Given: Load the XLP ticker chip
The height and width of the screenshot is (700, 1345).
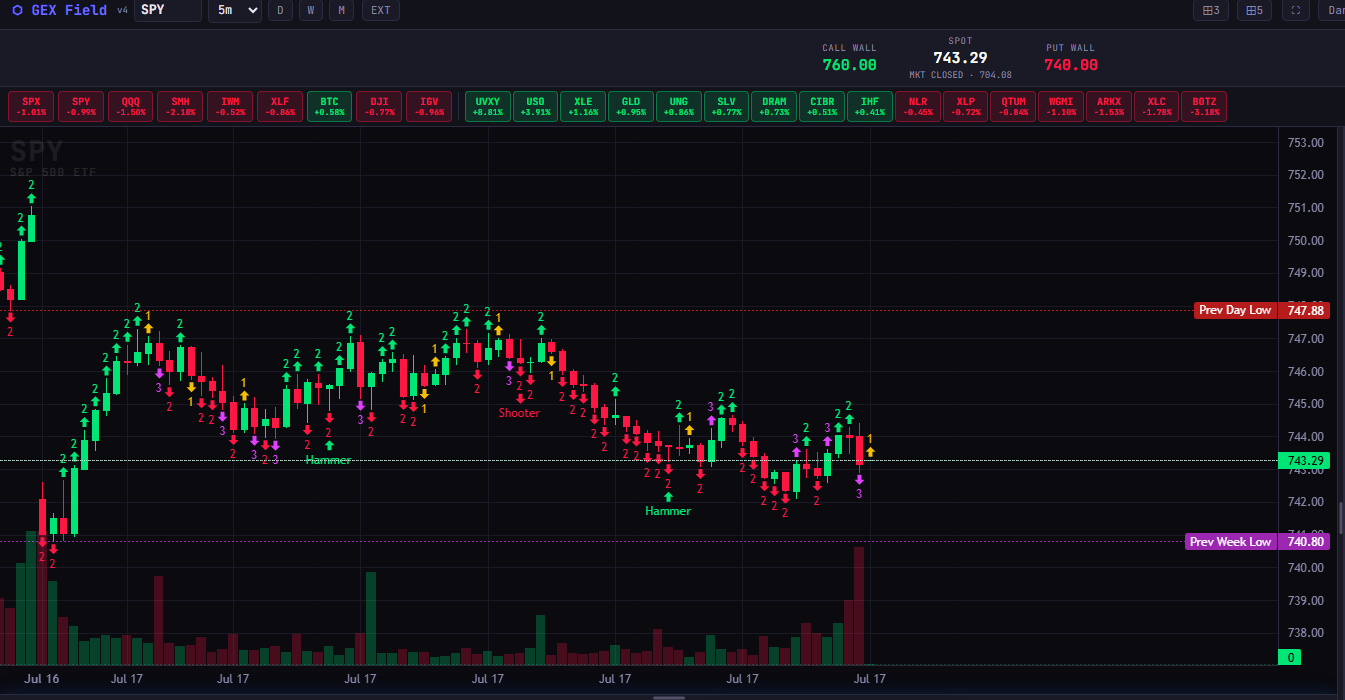Looking at the screenshot, I should tap(965, 106).
